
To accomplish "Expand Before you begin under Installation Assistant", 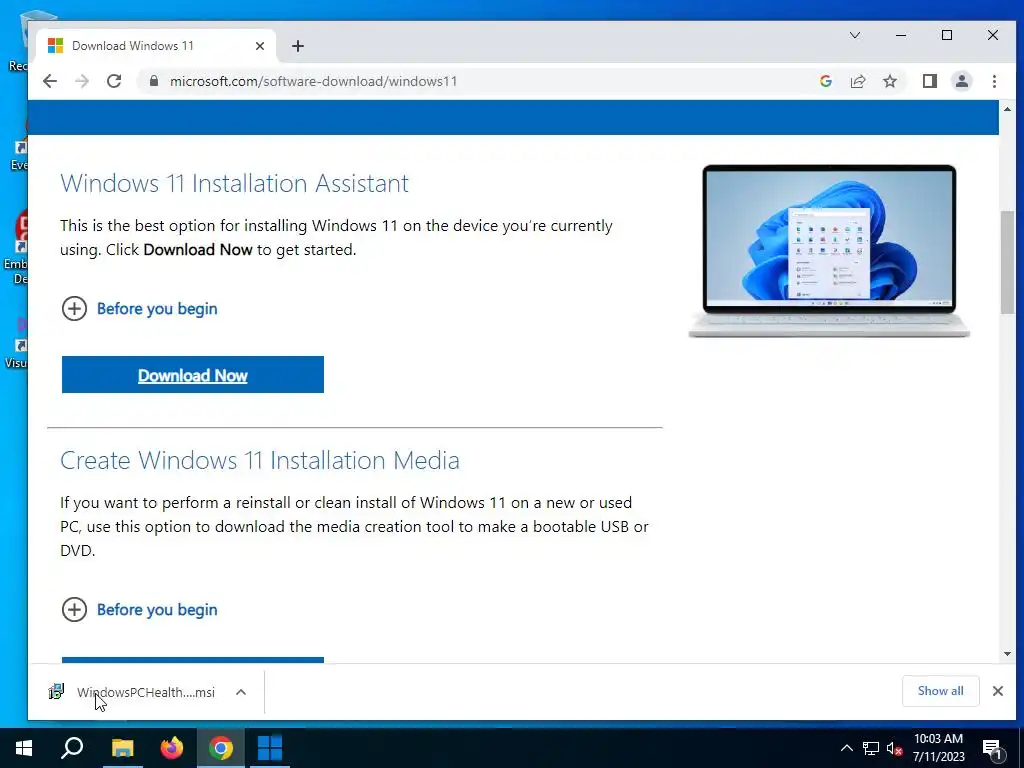I will click(139, 308).
